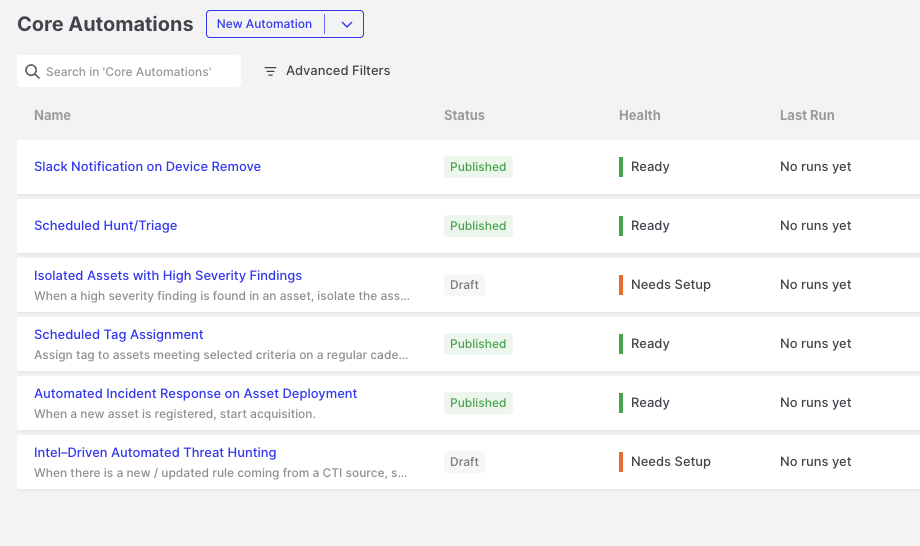The width and height of the screenshot is (920, 546).
Task: Click Published badge for Scheduled Tag Assignment row
Action: tap(478, 344)
